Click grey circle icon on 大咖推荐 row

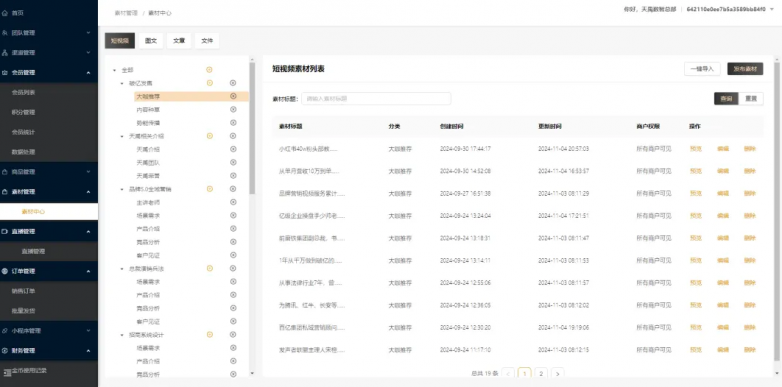[233, 96]
